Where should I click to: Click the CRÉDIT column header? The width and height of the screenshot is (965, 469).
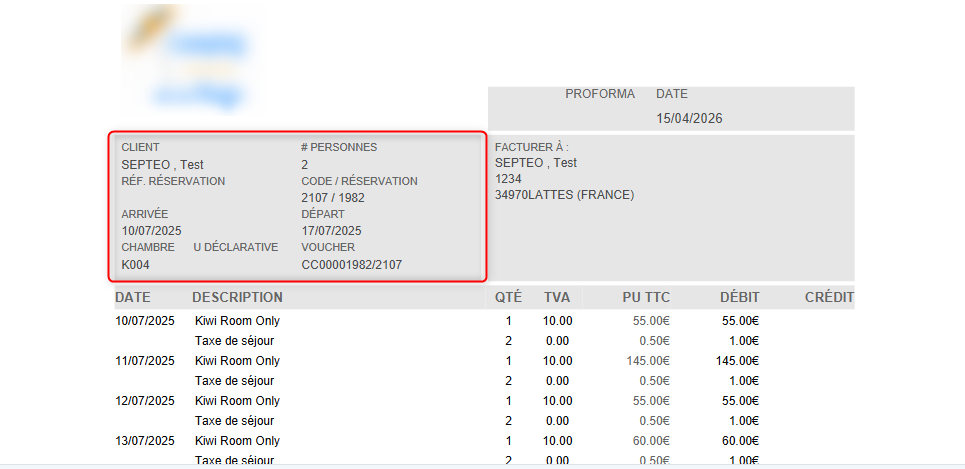click(x=829, y=297)
